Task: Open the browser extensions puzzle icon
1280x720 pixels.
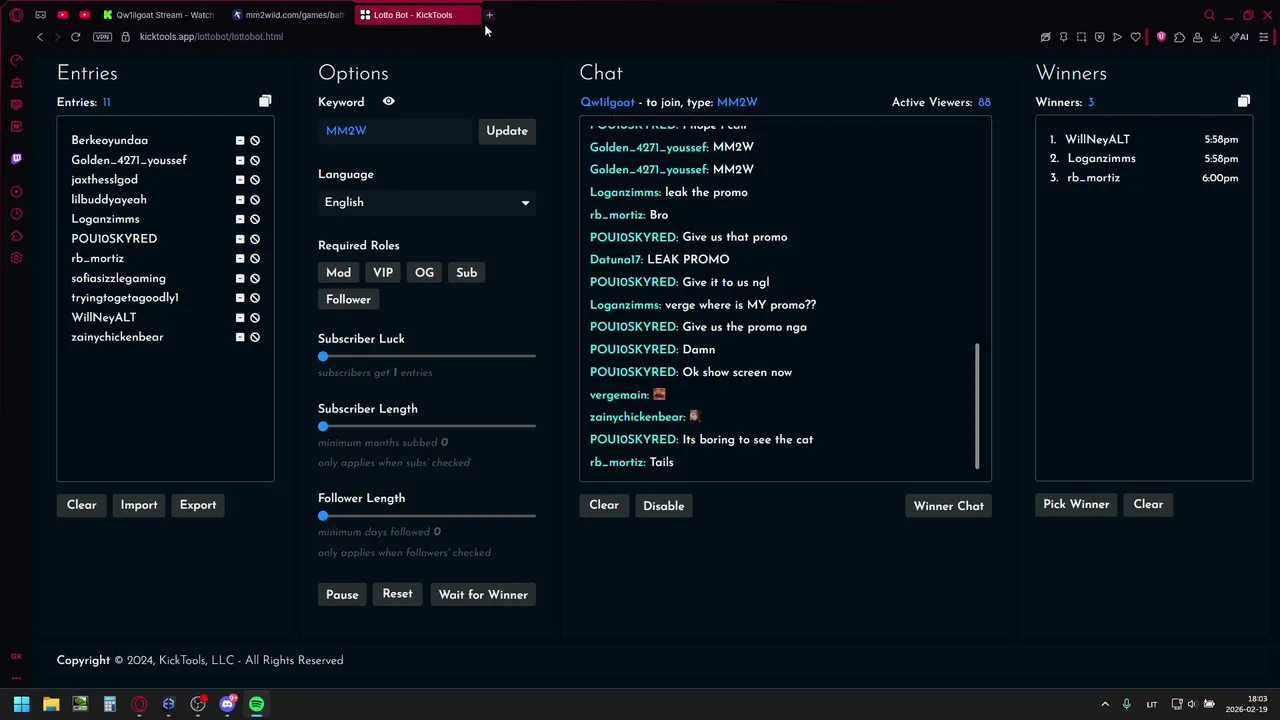Action: tap(1179, 37)
